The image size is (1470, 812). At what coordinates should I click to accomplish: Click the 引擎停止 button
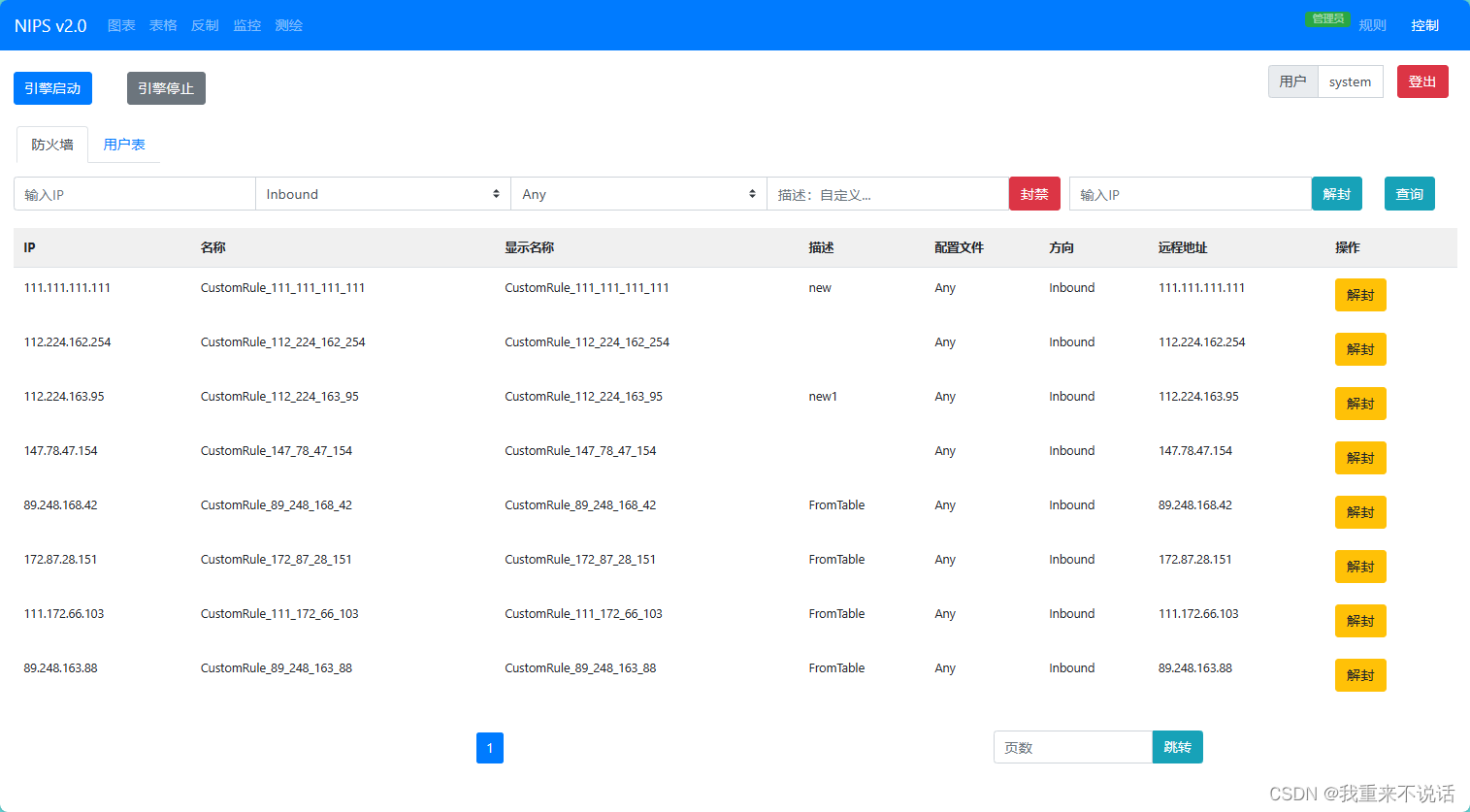(166, 88)
